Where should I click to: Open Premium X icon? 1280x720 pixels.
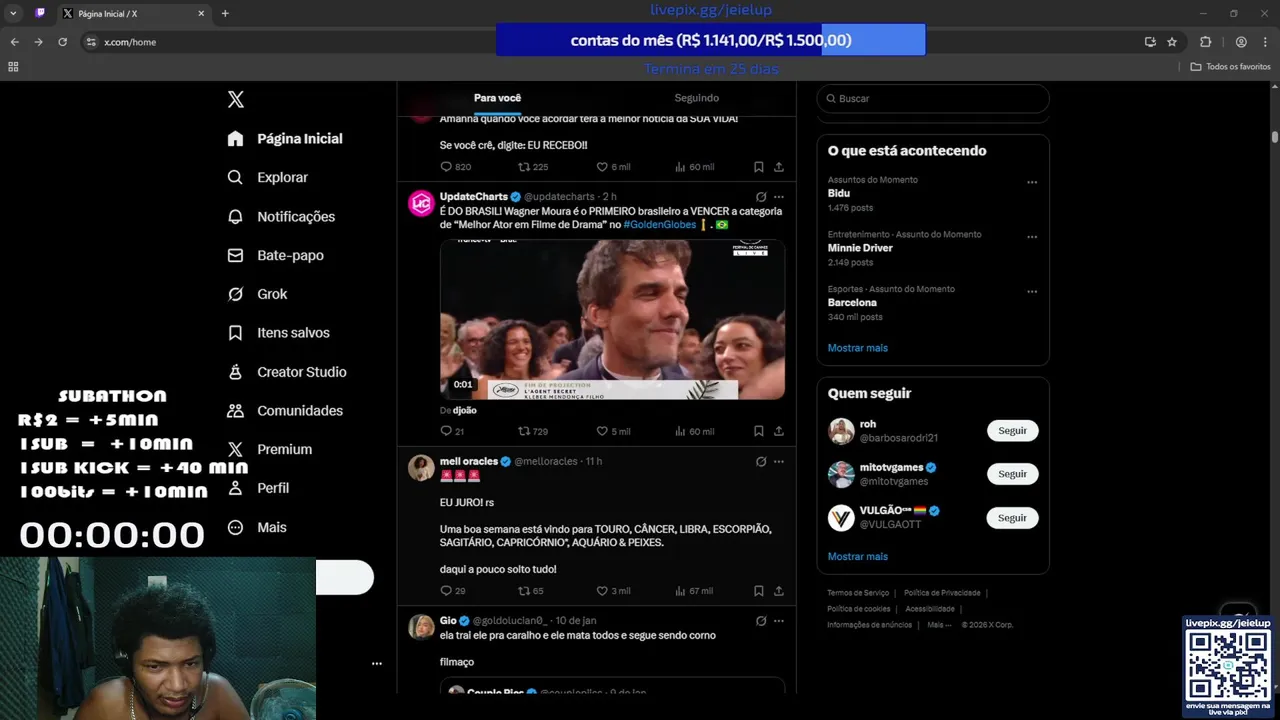[235, 450]
